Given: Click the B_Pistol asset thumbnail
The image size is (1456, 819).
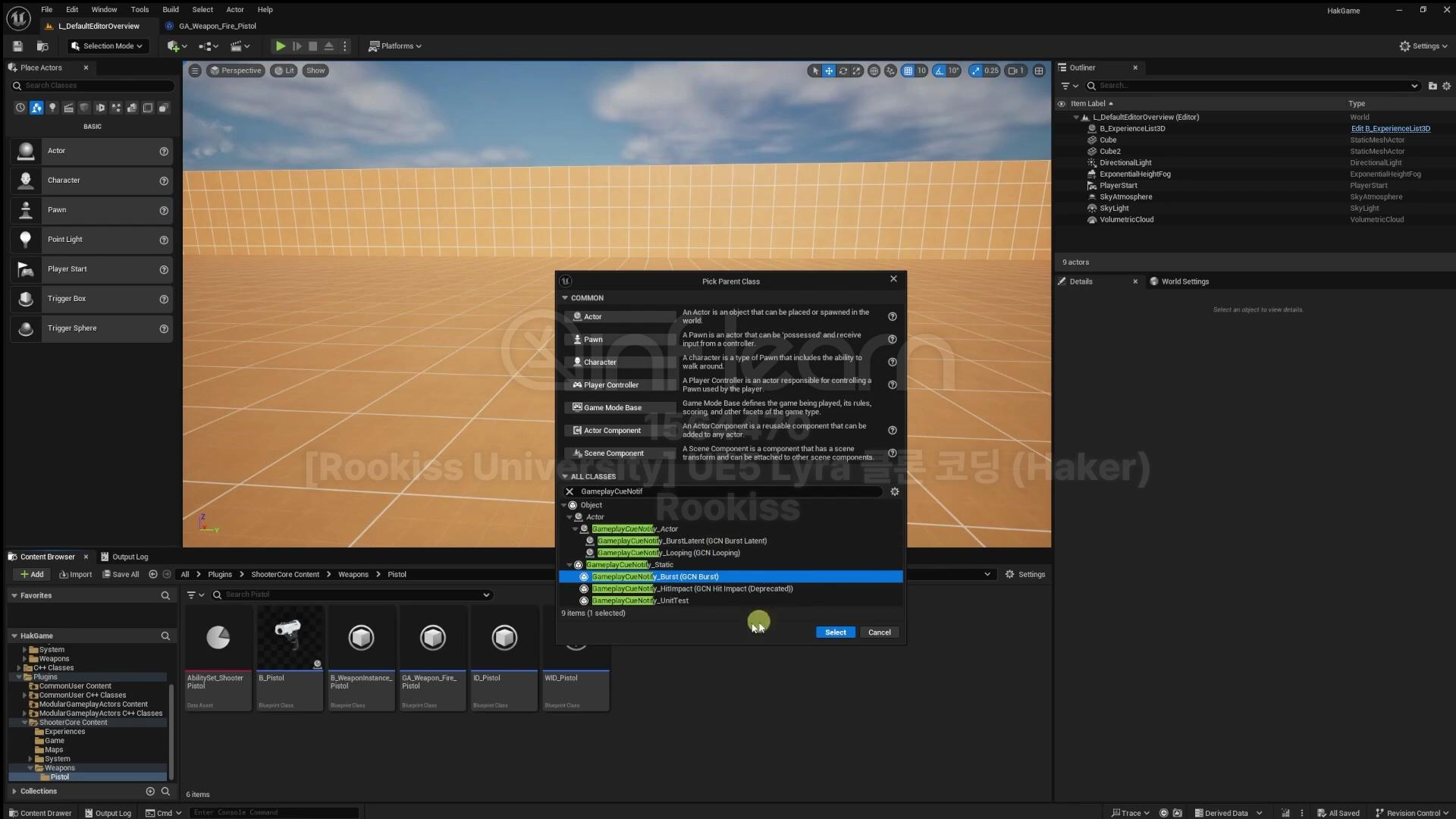Looking at the screenshot, I should [x=290, y=638].
